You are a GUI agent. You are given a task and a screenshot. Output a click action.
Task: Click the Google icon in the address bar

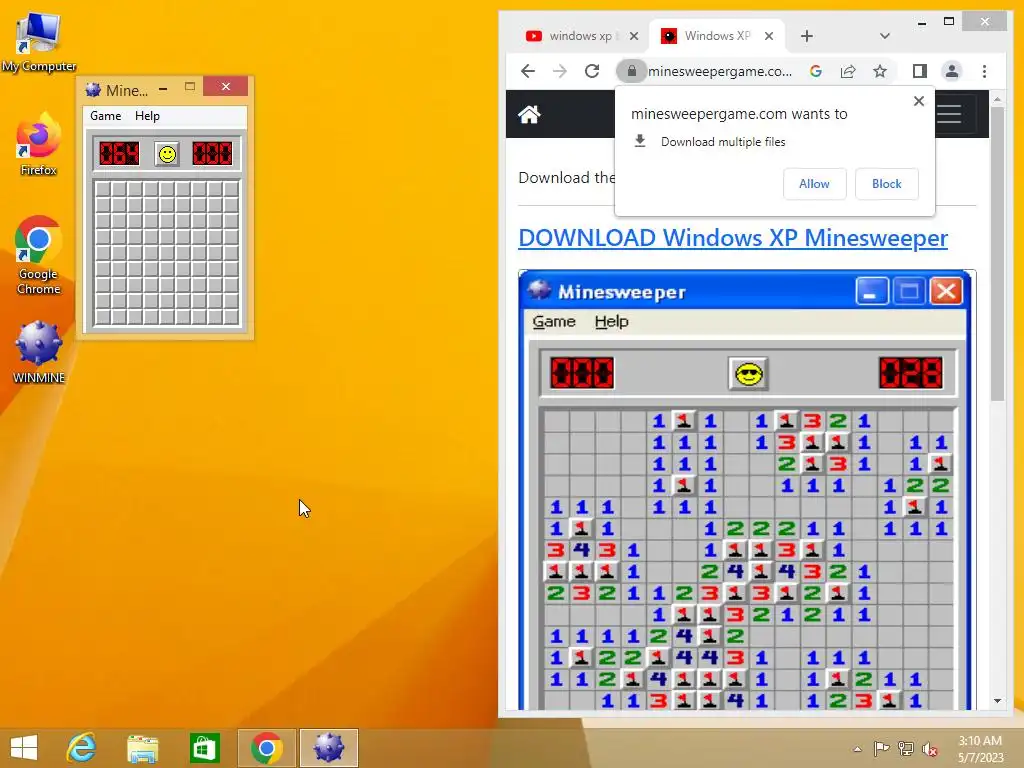816,71
